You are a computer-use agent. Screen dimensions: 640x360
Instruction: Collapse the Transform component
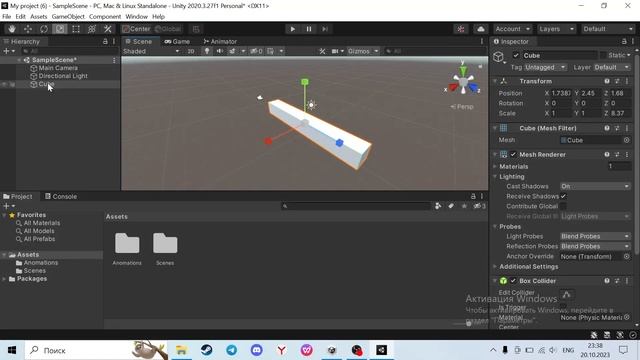[x=495, y=81]
